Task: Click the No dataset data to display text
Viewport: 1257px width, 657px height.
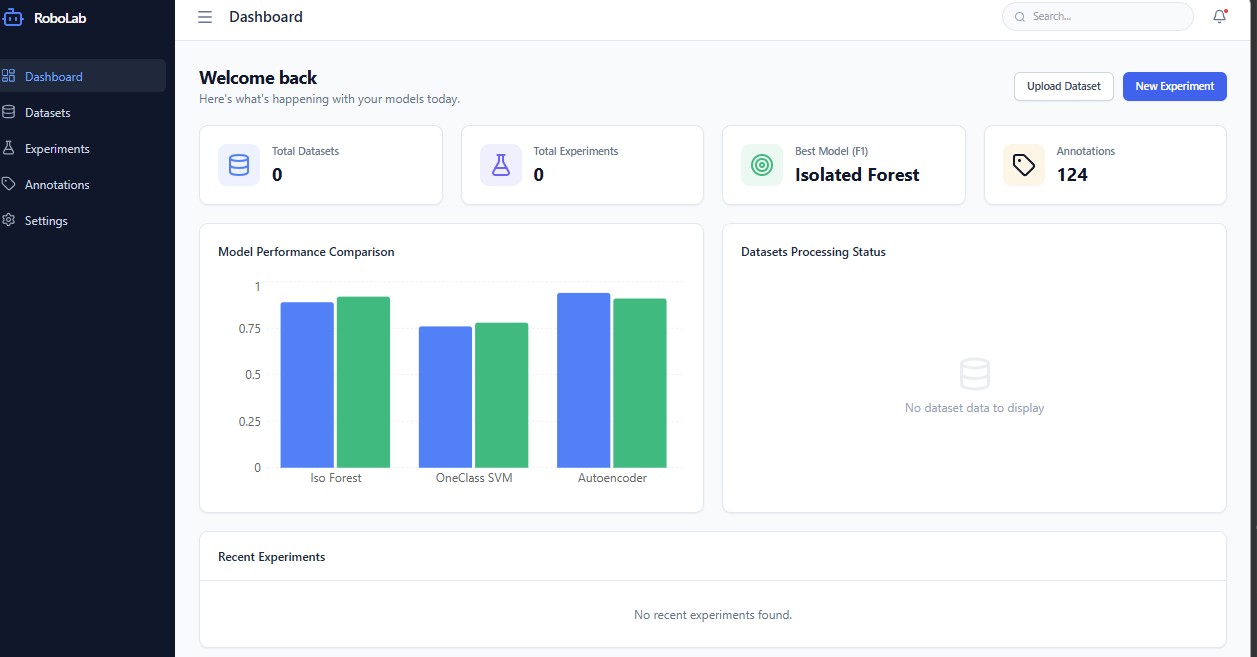Action: tap(974, 408)
